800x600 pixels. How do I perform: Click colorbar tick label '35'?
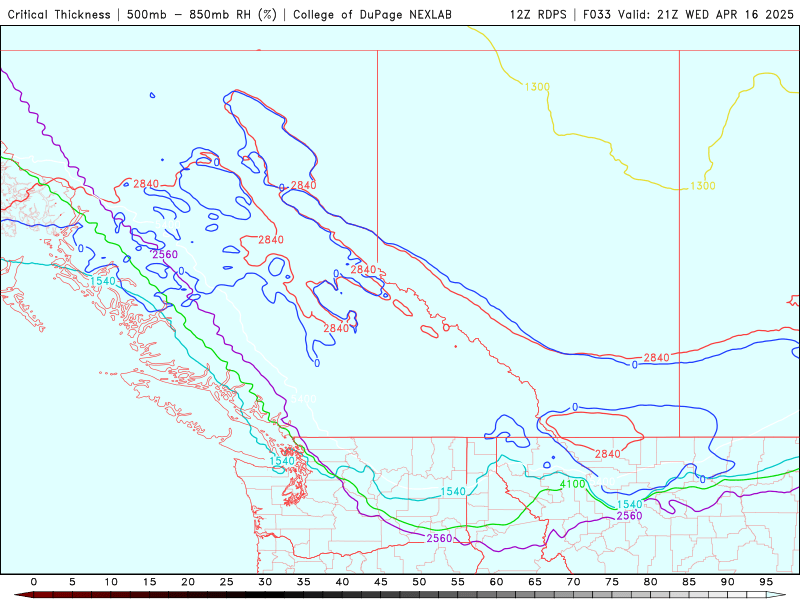pyautogui.click(x=304, y=582)
